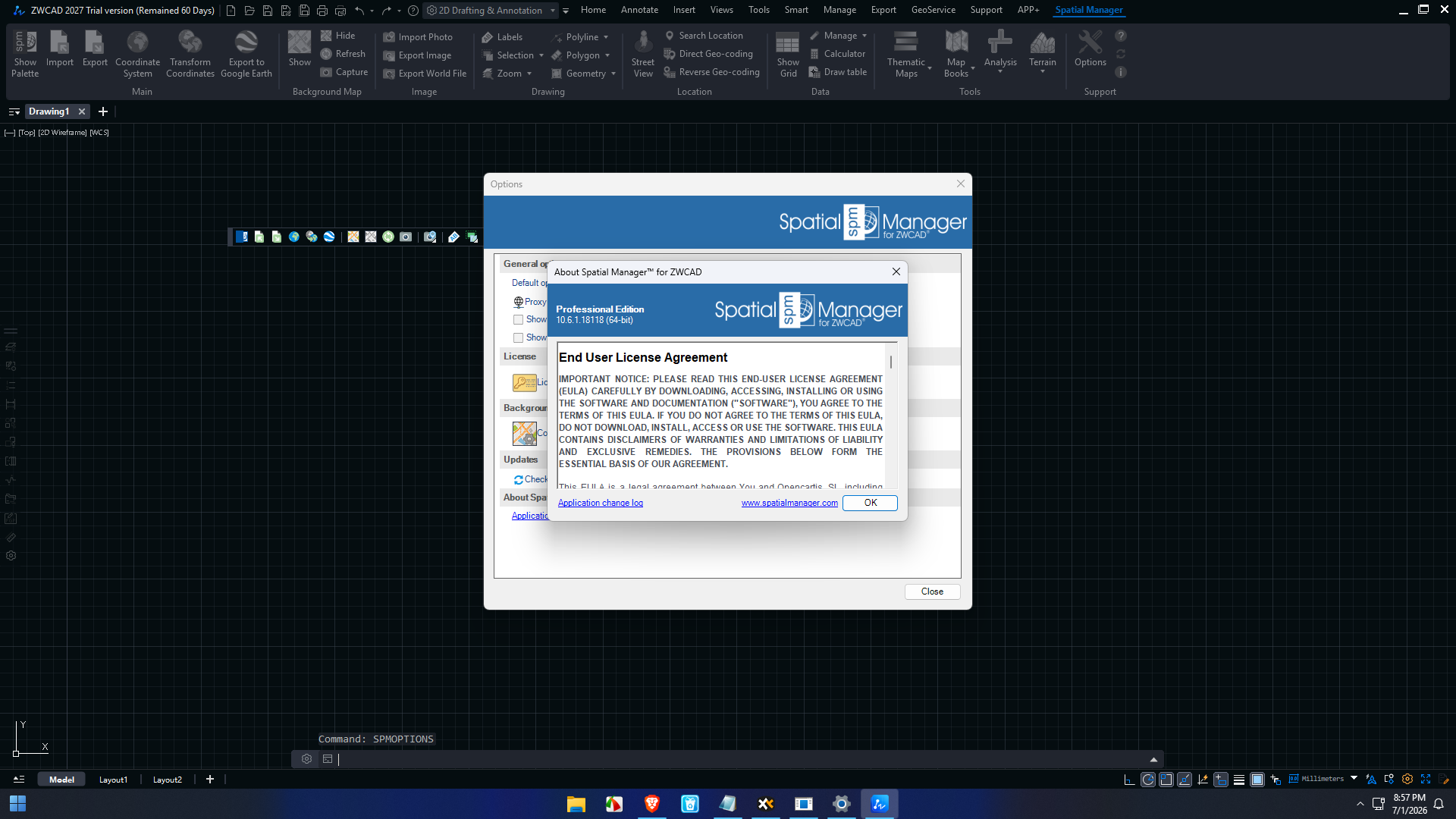The height and width of the screenshot is (819, 1456).
Task: Toggle Object Snap in status bar
Action: click(1166, 780)
